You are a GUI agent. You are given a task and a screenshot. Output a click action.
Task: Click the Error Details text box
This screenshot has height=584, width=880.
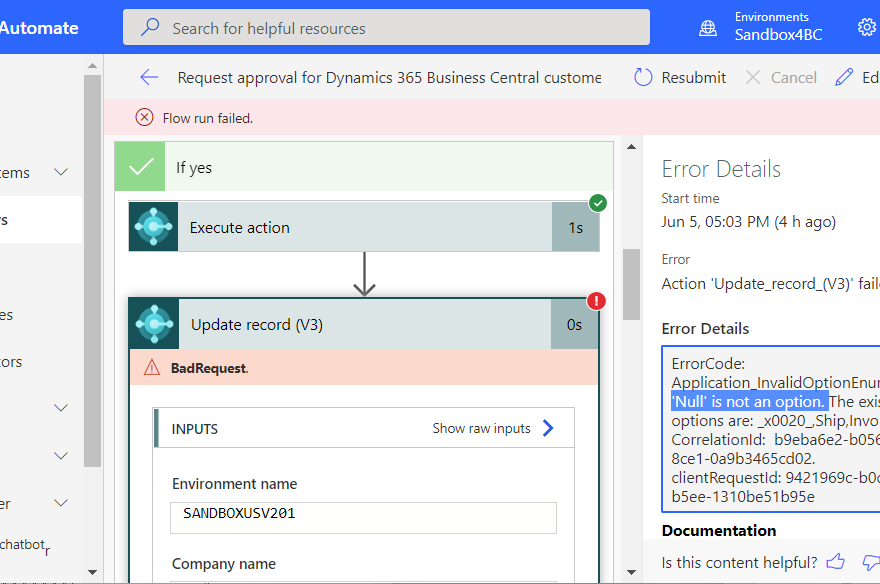(x=771, y=429)
